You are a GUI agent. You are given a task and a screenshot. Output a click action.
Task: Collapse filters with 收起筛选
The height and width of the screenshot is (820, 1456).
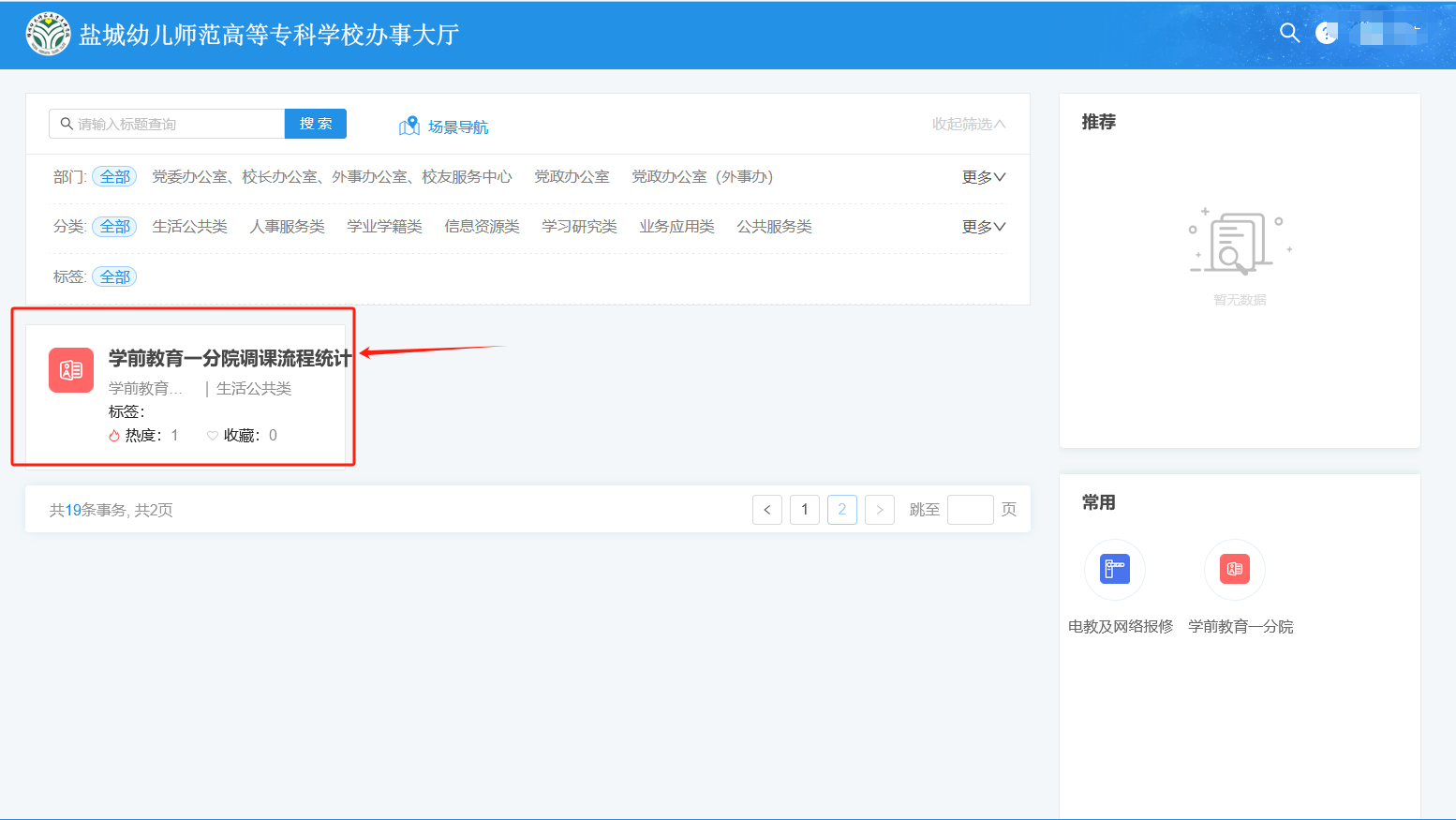click(x=968, y=125)
